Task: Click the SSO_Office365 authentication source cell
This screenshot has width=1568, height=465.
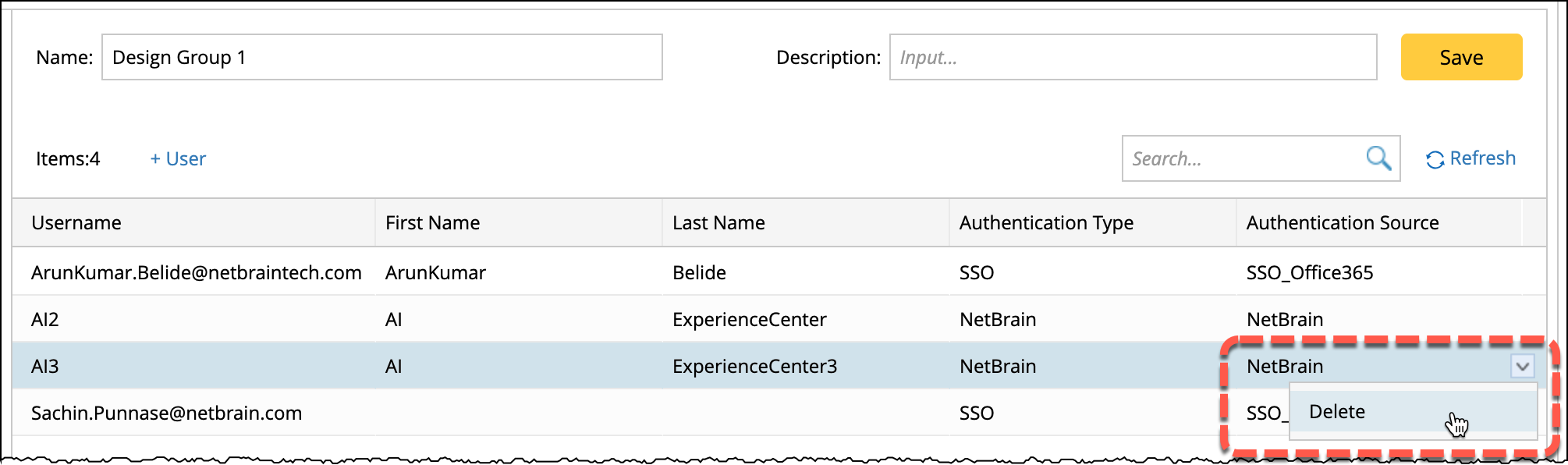Action: (x=1309, y=272)
